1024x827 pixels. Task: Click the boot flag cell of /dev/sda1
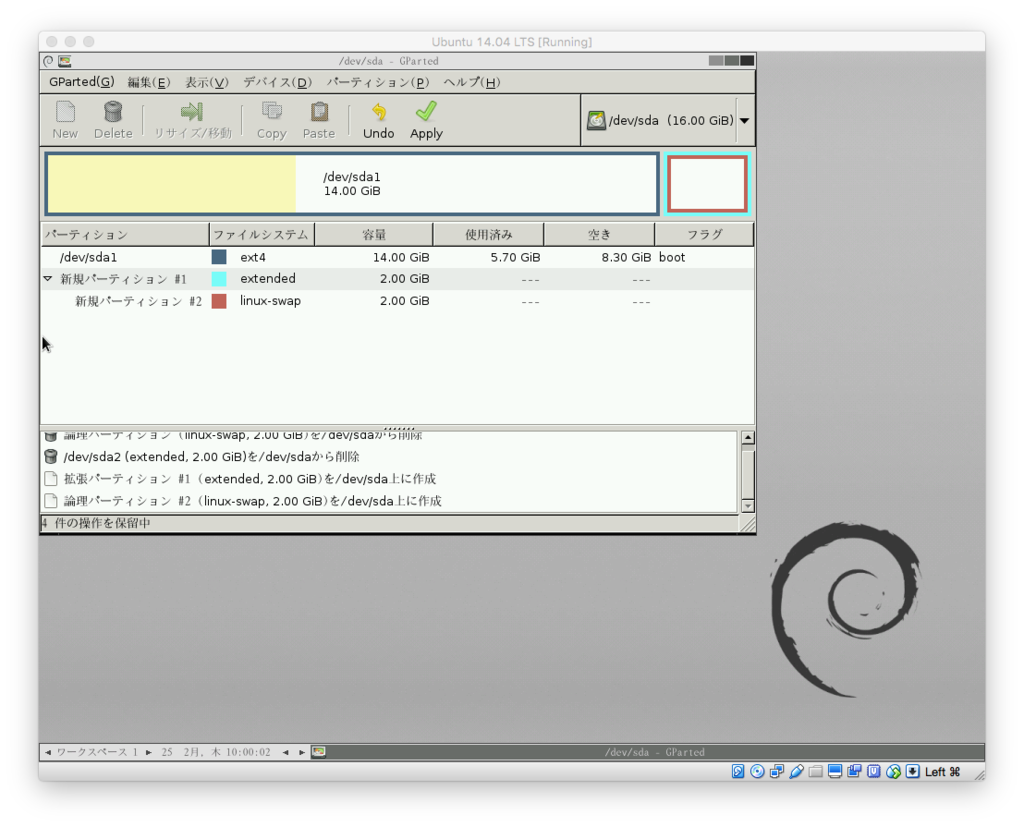(672, 257)
